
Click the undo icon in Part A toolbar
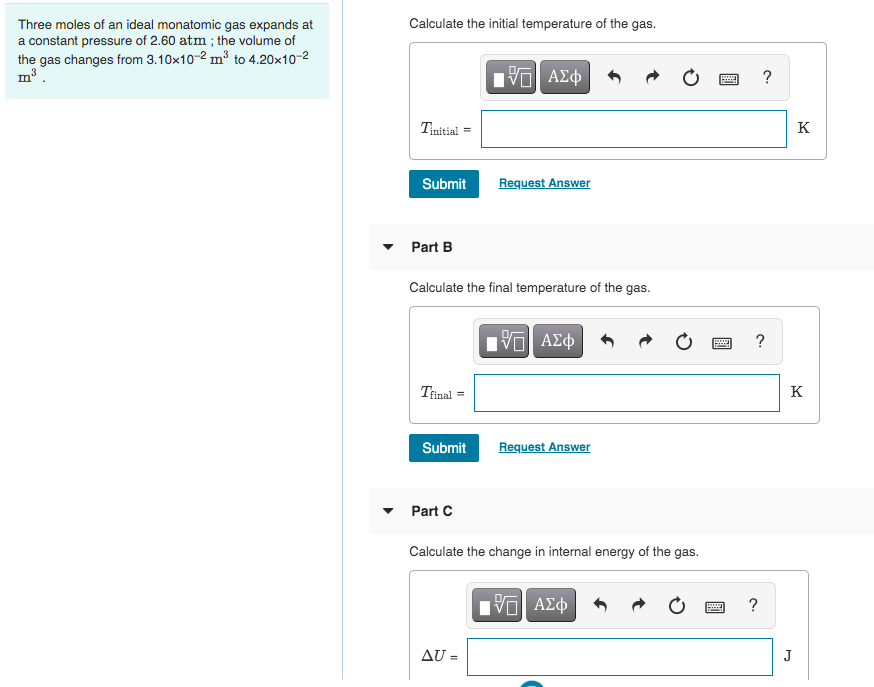(613, 77)
